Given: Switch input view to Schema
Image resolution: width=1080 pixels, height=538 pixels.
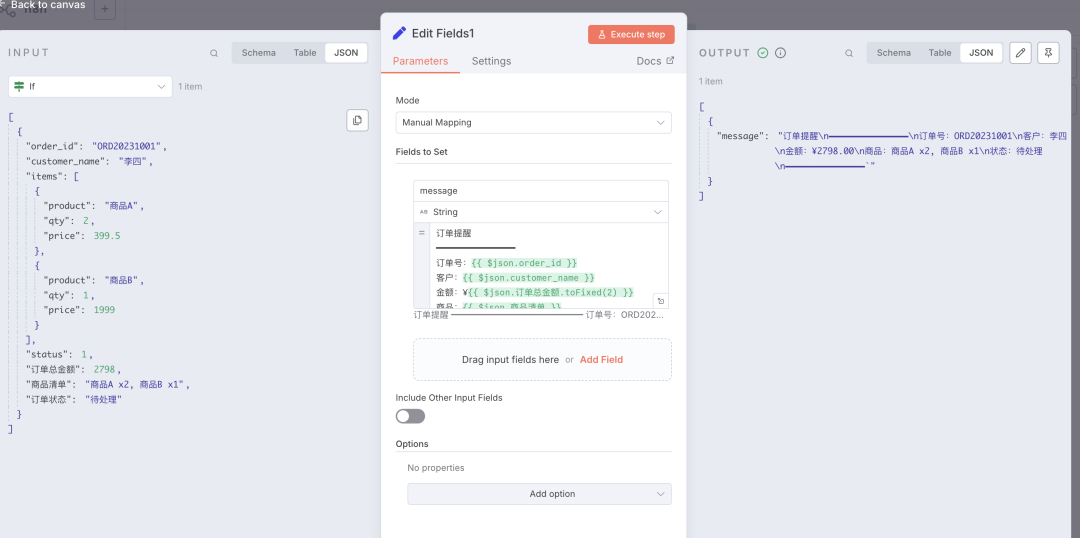Looking at the screenshot, I should click(x=258, y=53).
